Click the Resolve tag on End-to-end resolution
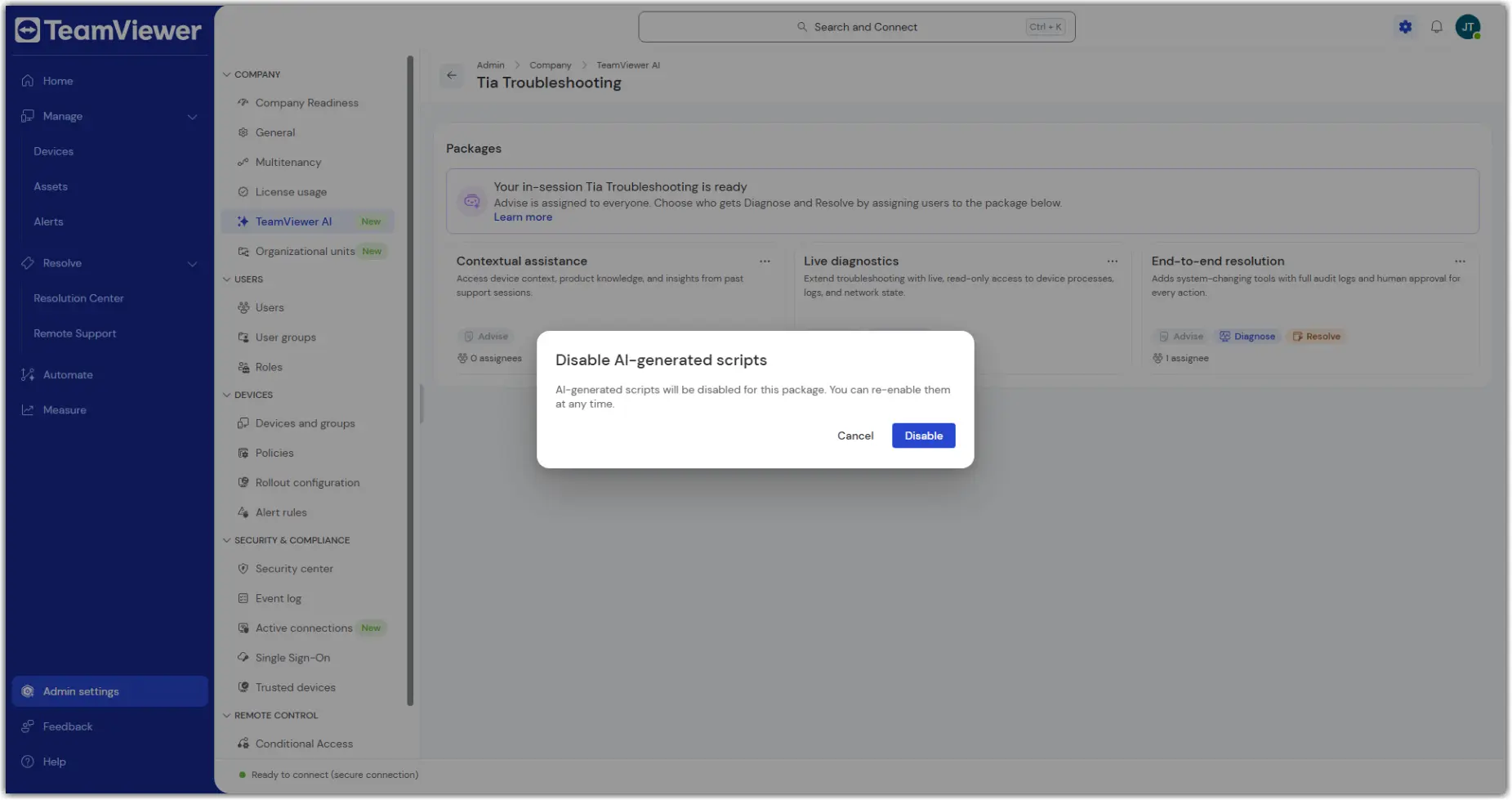 [x=1316, y=337]
